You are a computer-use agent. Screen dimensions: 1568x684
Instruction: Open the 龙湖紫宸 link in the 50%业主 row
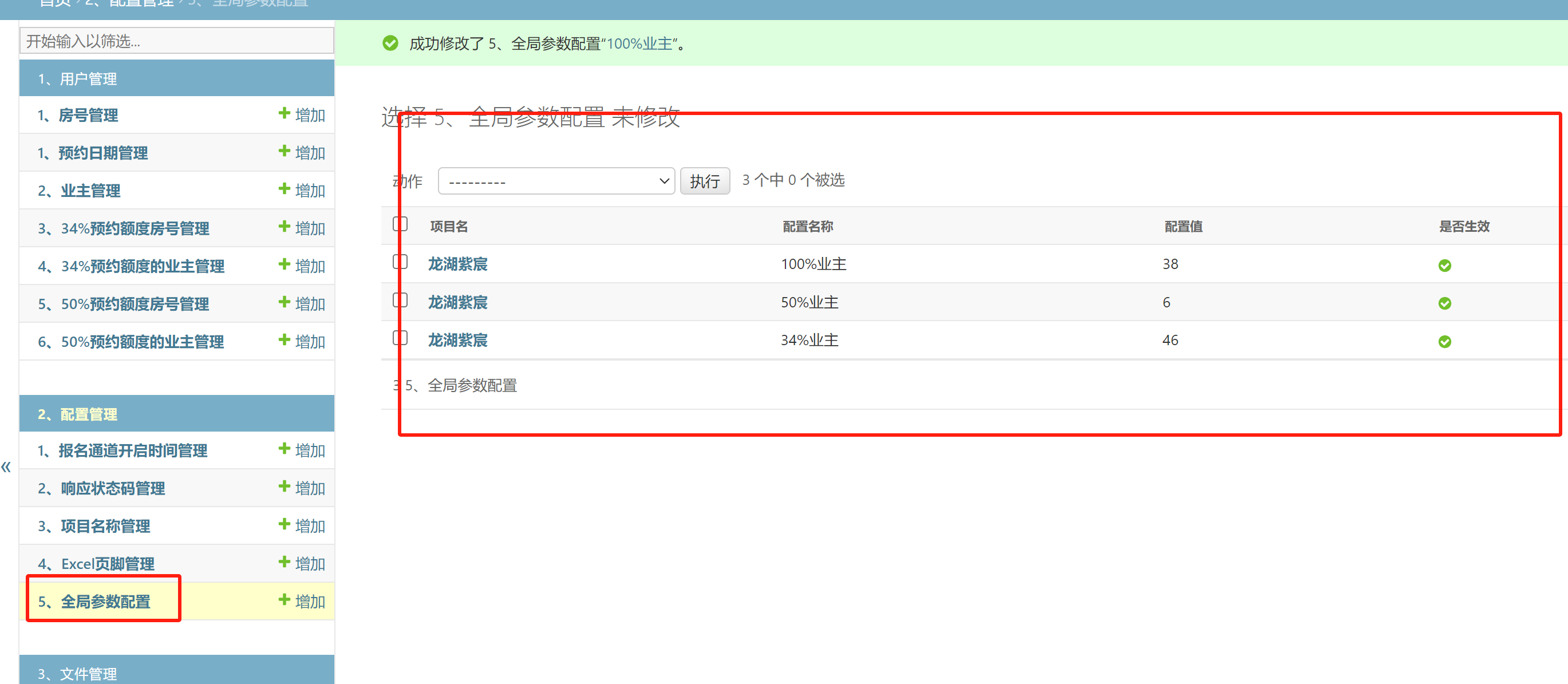click(457, 302)
